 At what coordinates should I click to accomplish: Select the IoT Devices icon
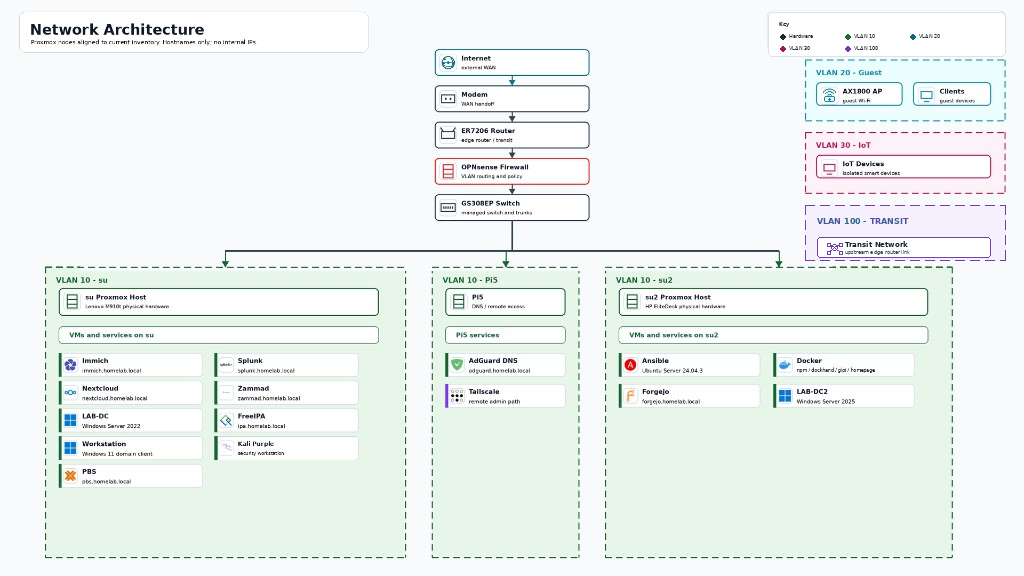coord(829,168)
